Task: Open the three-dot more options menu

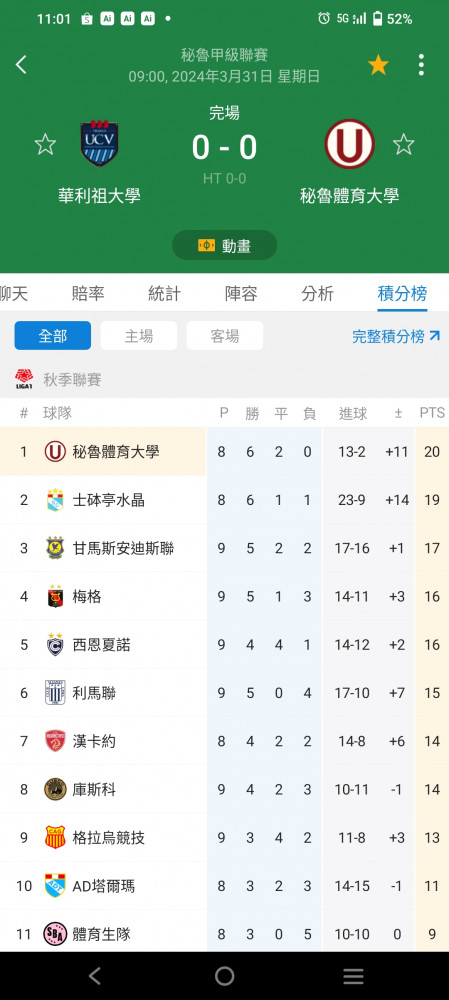Action: [x=421, y=64]
